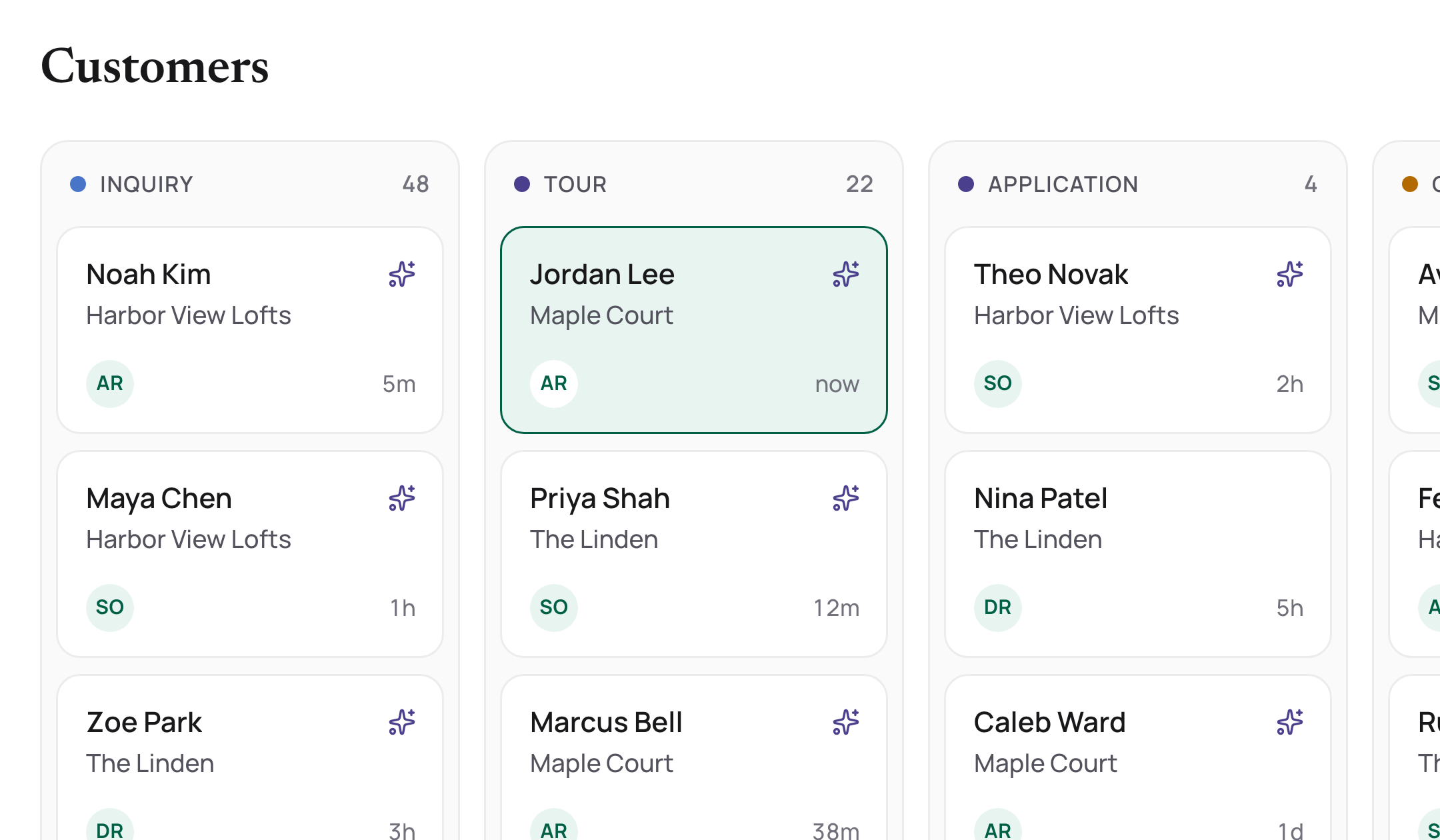Click the sparkle icon on Priya Shah's card
Viewport: 1440px width, 840px height.
pyautogui.click(x=846, y=498)
